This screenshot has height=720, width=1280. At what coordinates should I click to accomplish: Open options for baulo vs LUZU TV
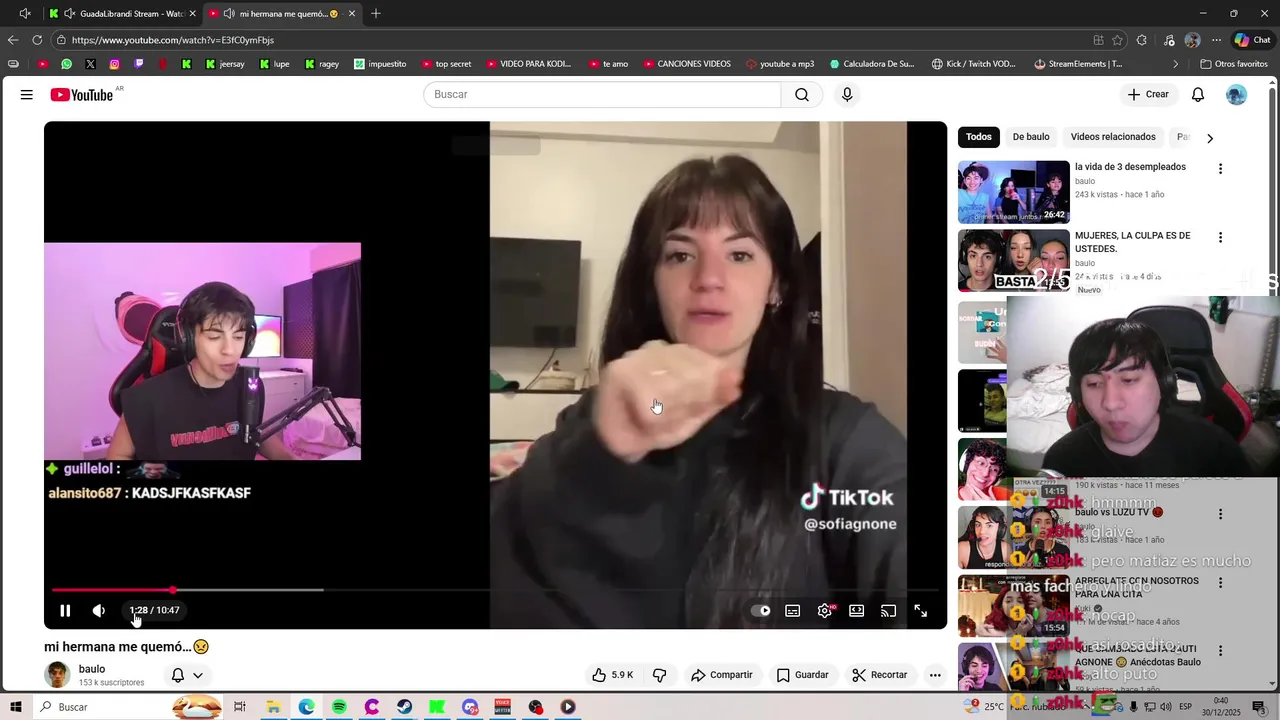[x=1220, y=514]
